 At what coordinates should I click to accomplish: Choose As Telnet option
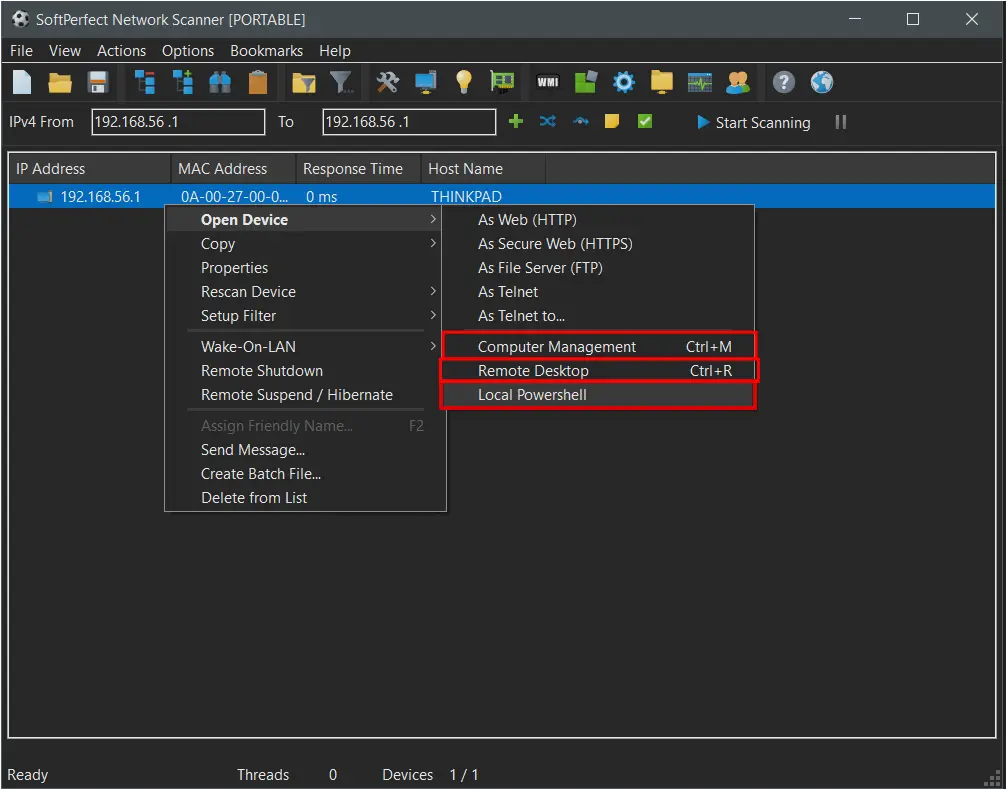[x=598, y=292]
